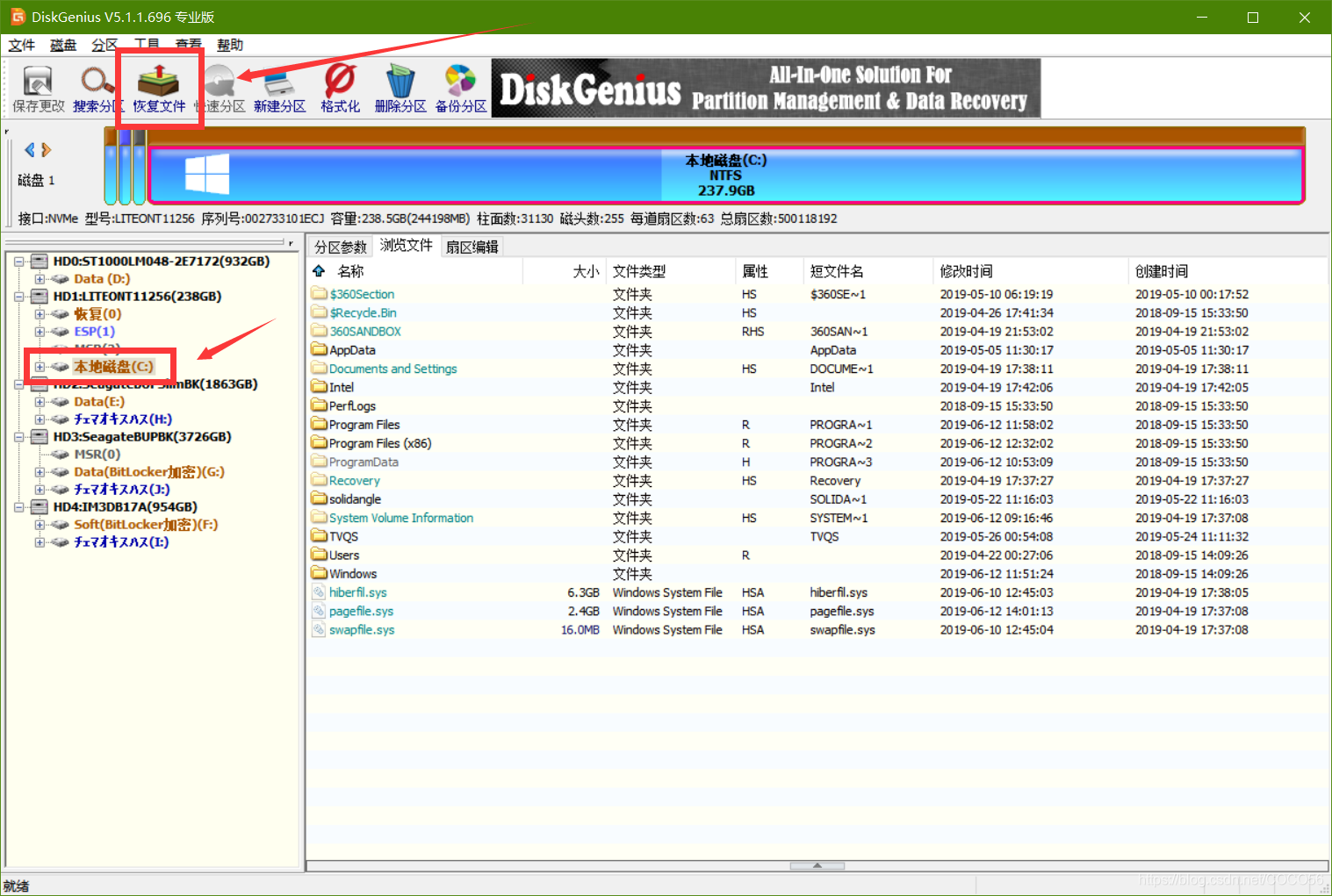The height and width of the screenshot is (896, 1332).
Task: Collapse the HD4 IM3DB17A disk node
Action: (x=18, y=507)
